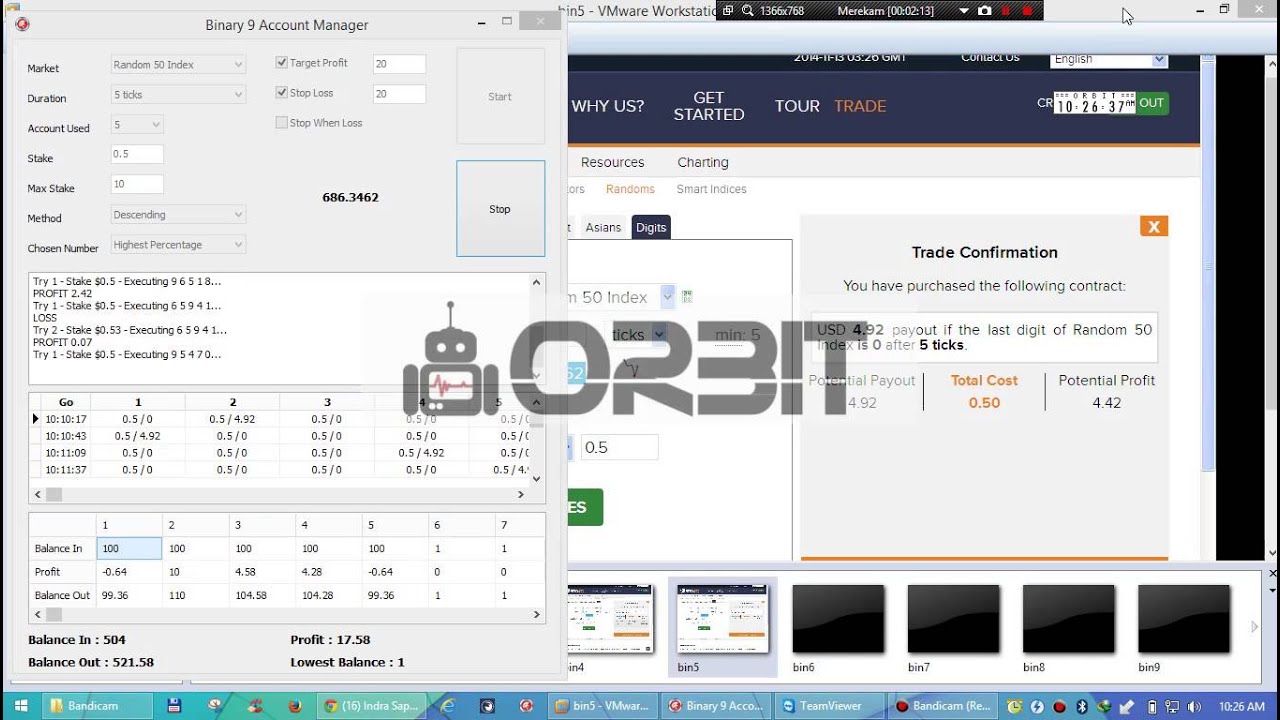Viewport: 1280px width, 720px height.
Task: Close the VM thumbnail bar
Action: [1273, 574]
